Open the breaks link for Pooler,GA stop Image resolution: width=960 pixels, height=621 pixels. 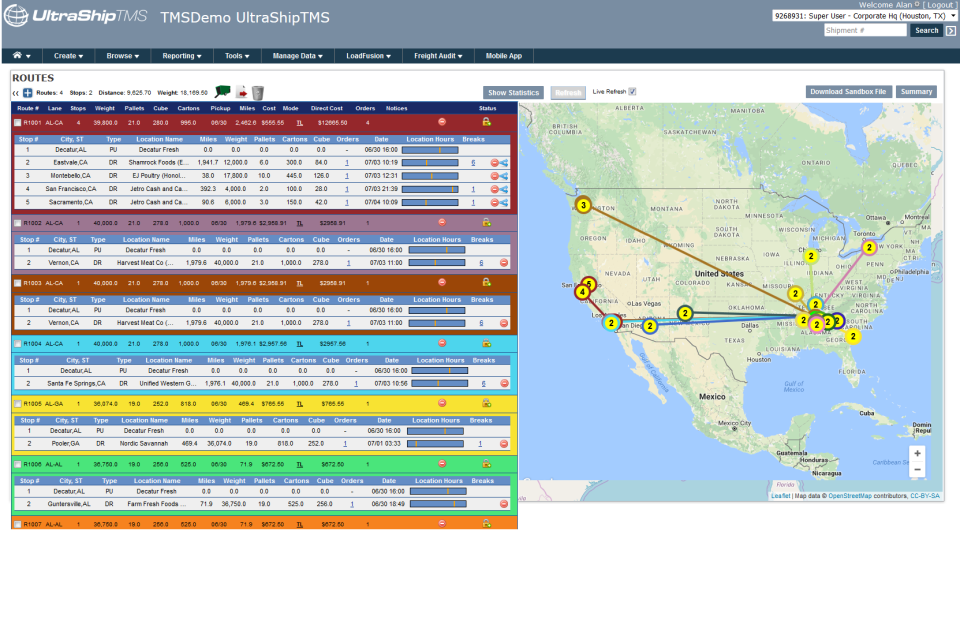(x=480, y=443)
